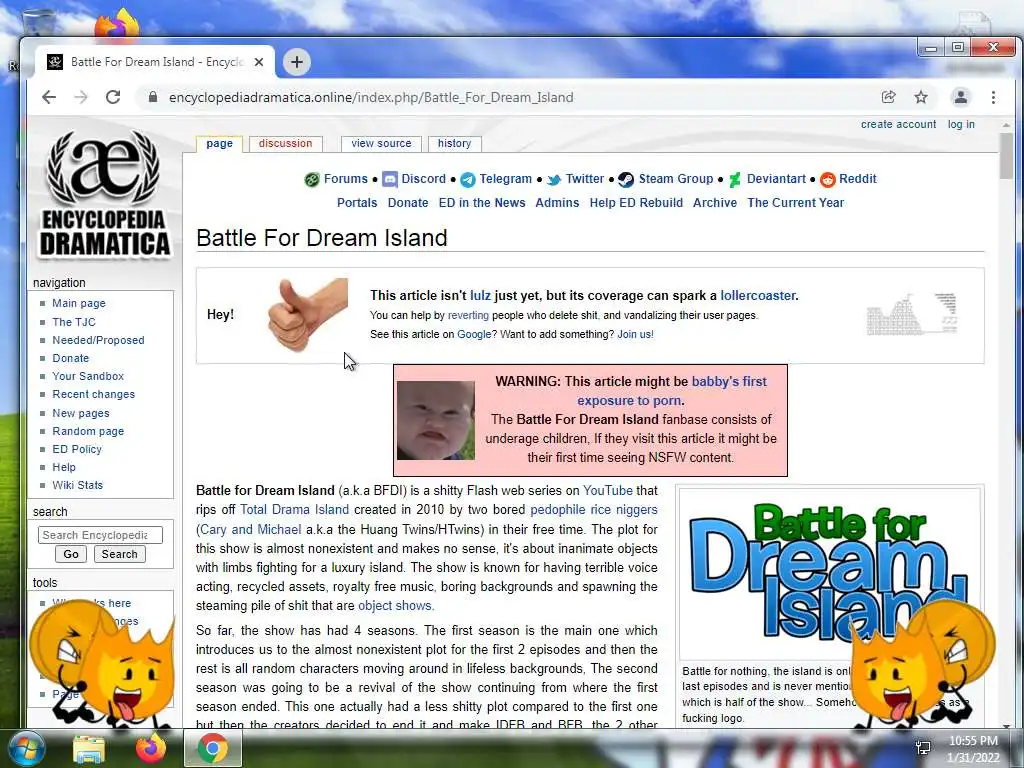Click The Current Year link
The width and height of the screenshot is (1024, 768).
coord(795,203)
